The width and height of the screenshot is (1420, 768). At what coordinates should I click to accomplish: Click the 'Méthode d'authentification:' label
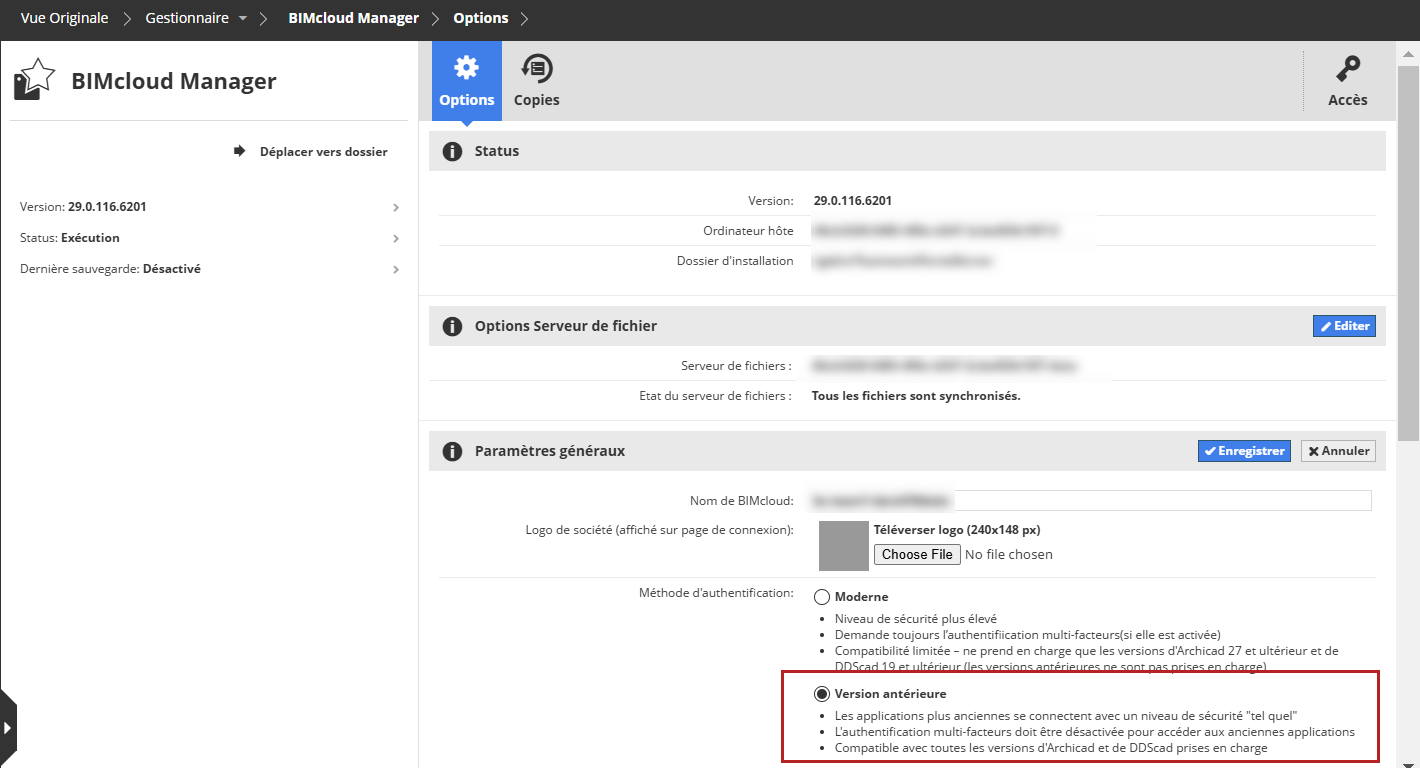[x=716, y=593]
